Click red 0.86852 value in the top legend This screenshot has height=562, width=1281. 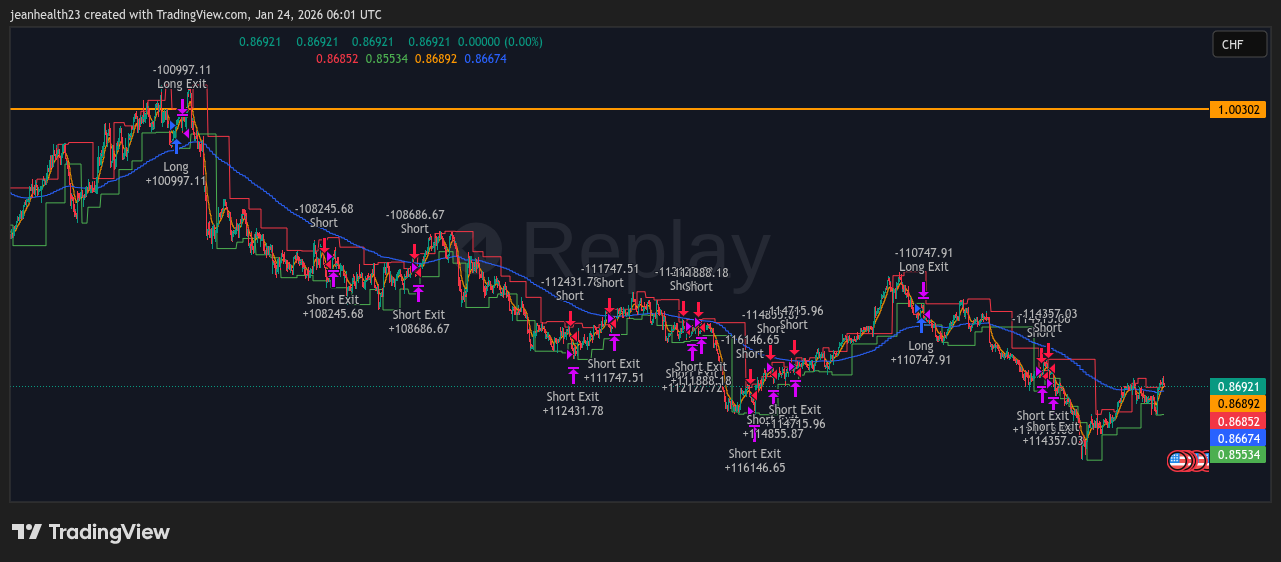(337, 59)
